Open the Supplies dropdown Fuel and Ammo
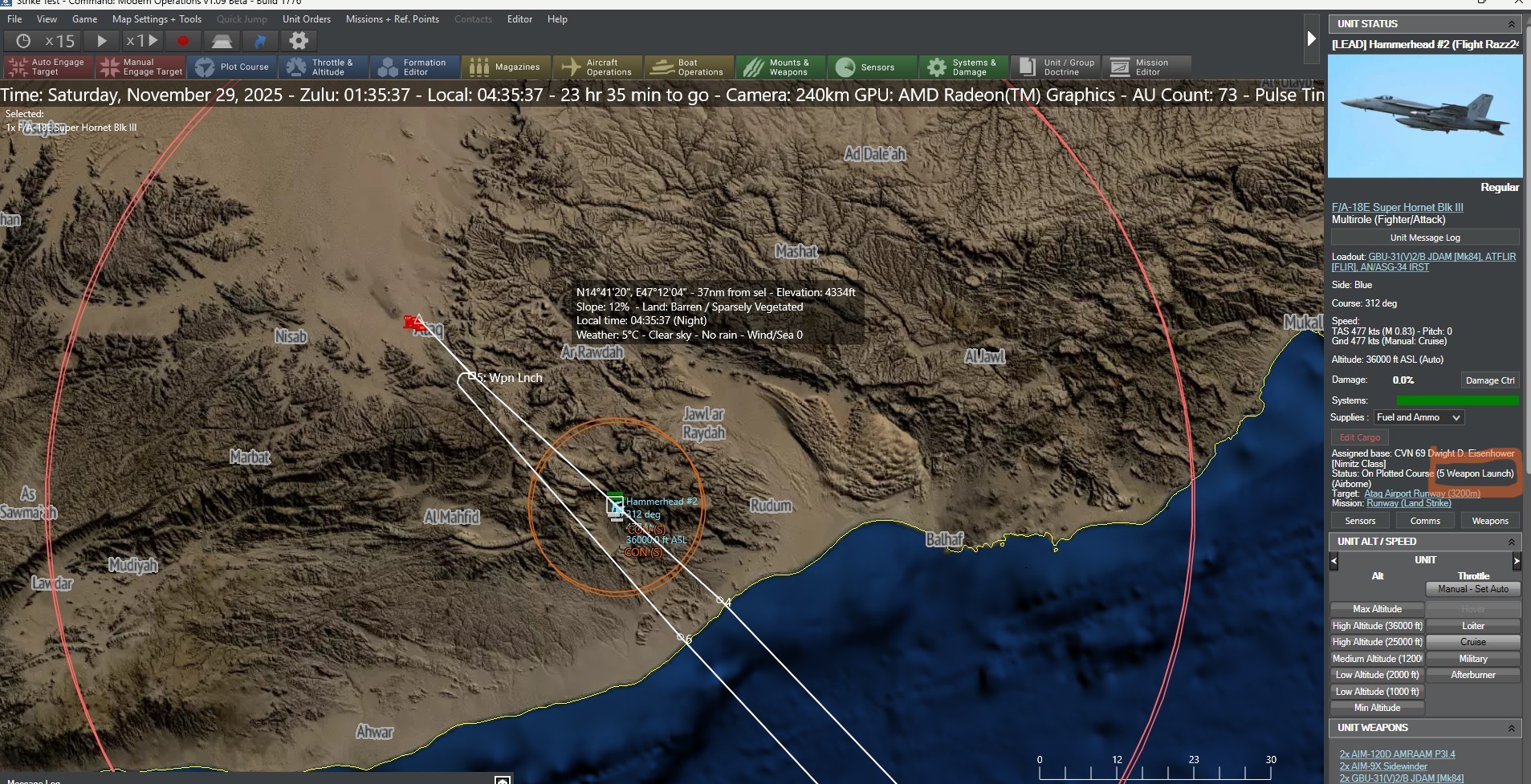This screenshot has height=784, width=1531. [1419, 417]
